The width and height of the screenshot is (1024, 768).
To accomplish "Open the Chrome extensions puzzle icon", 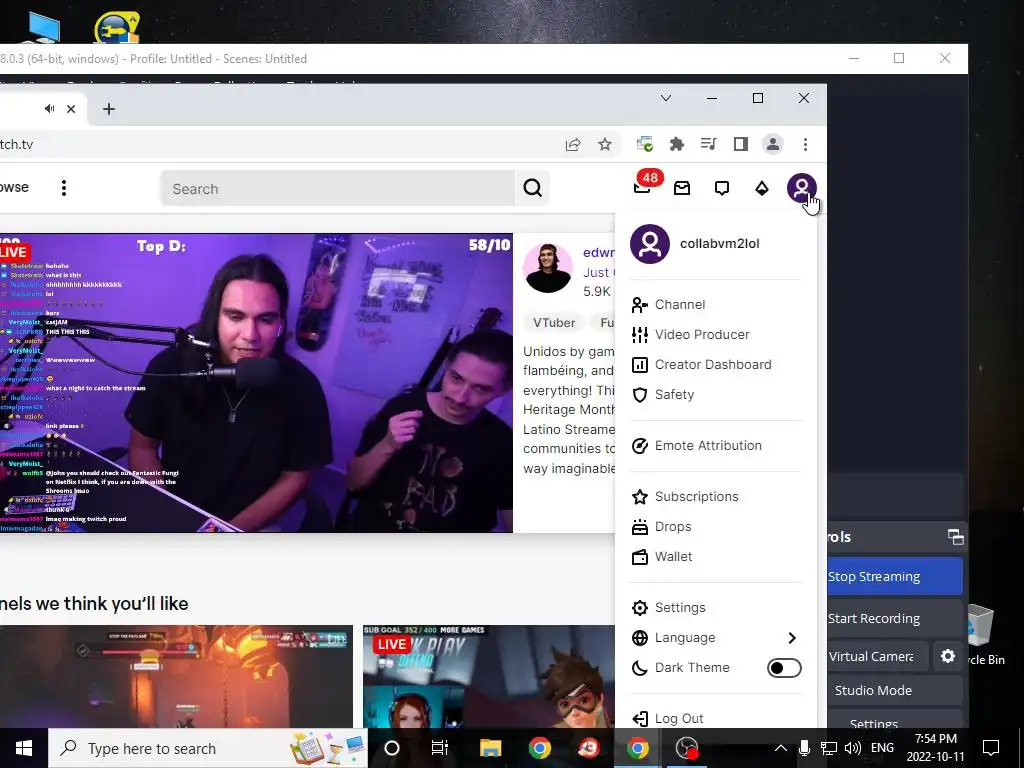I will click(x=677, y=144).
